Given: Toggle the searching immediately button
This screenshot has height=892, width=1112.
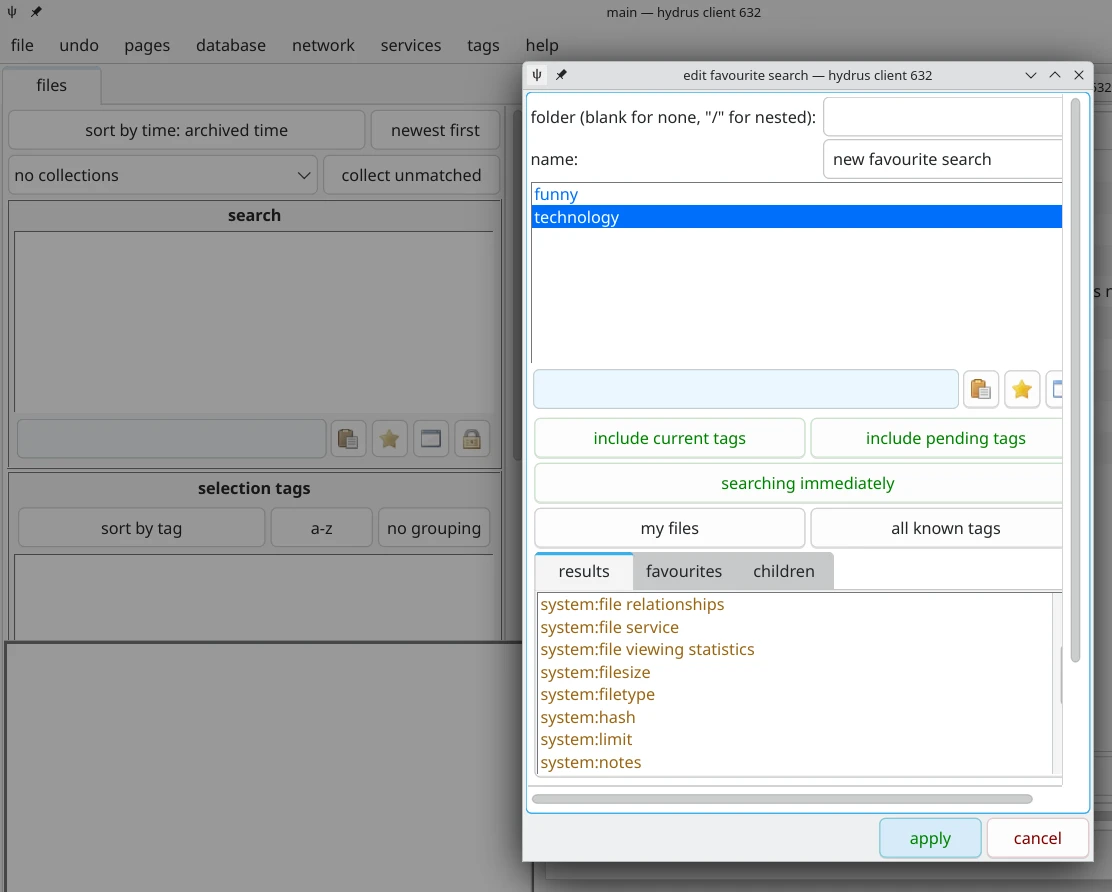Looking at the screenshot, I should point(806,483).
